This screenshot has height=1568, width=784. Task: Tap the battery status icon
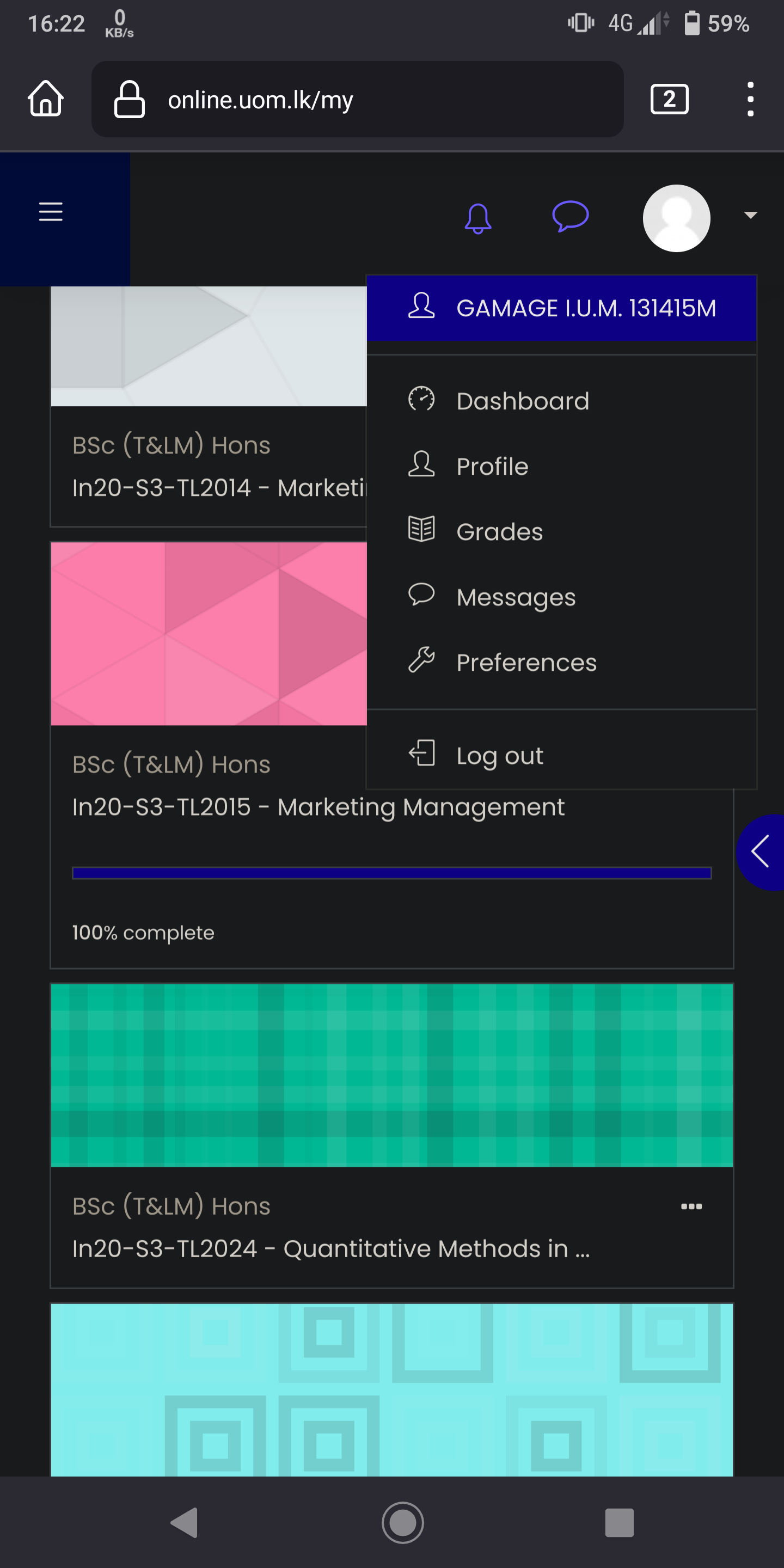(x=692, y=23)
